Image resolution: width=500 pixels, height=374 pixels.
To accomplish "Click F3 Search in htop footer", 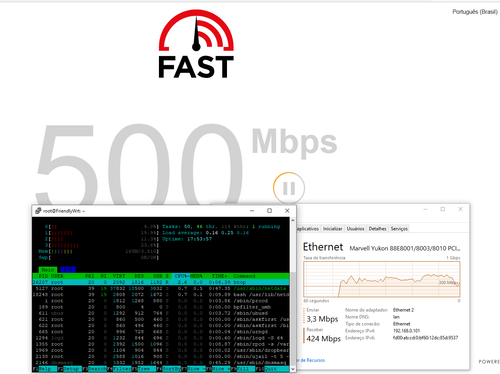I will [94, 369].
